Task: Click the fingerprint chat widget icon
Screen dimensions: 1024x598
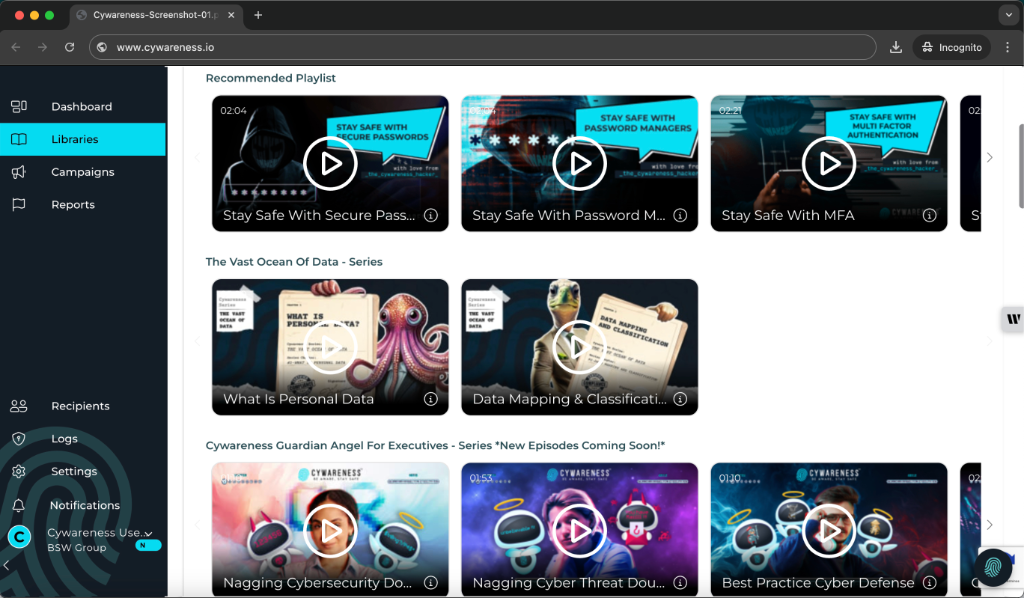Action: point(993,566)
